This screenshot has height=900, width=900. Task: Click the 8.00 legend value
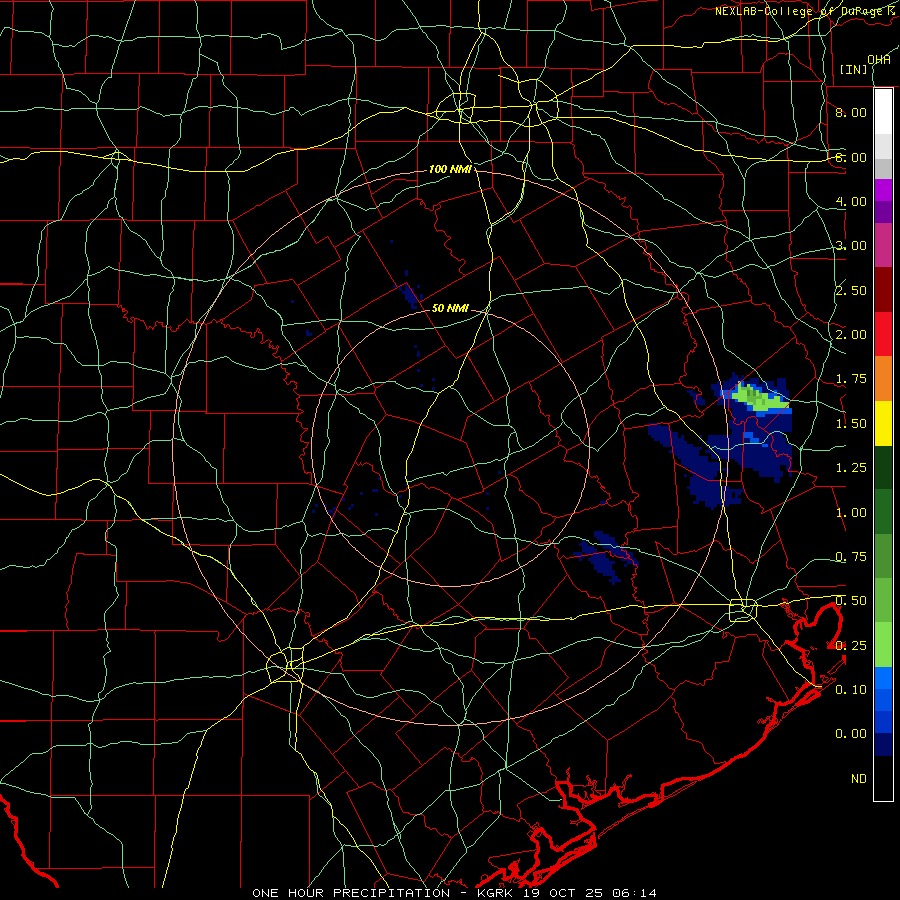click(851, 112)
